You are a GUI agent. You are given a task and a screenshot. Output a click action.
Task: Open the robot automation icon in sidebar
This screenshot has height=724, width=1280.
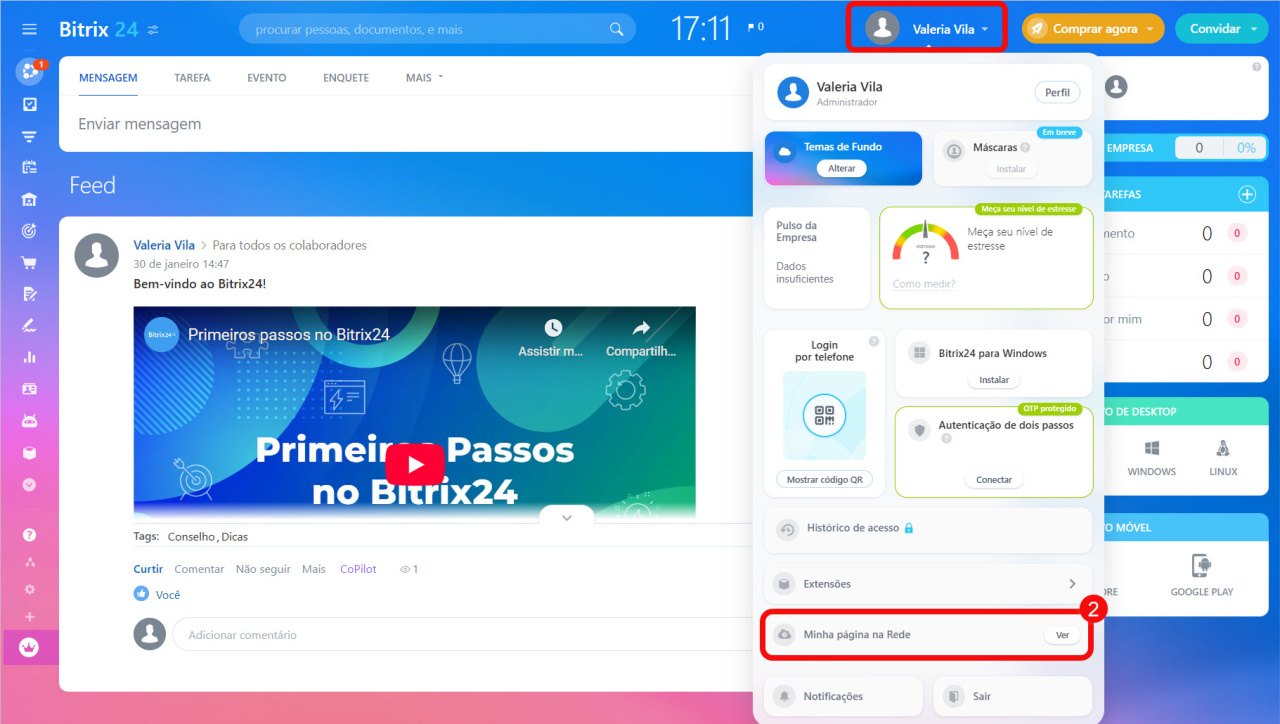coord(30,421)
